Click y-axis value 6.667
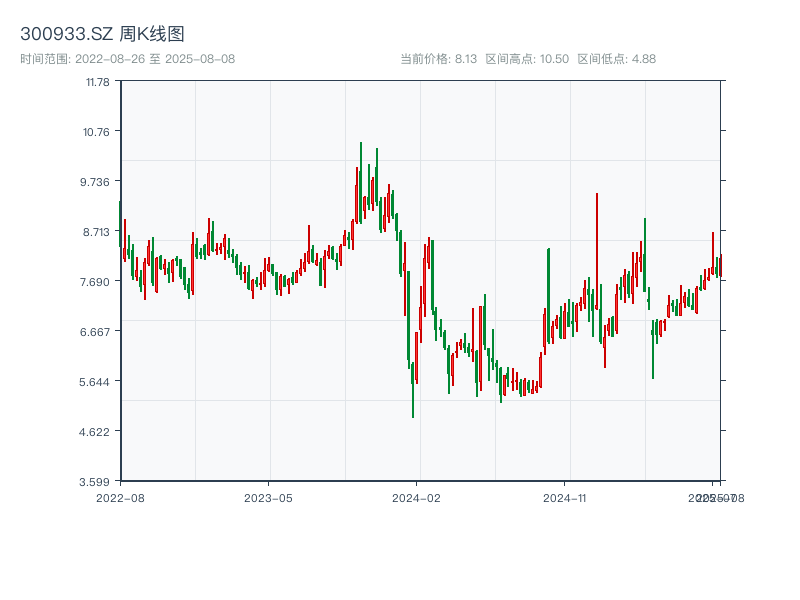The height and width of the screenshot is (600, 800). [94, 332]
